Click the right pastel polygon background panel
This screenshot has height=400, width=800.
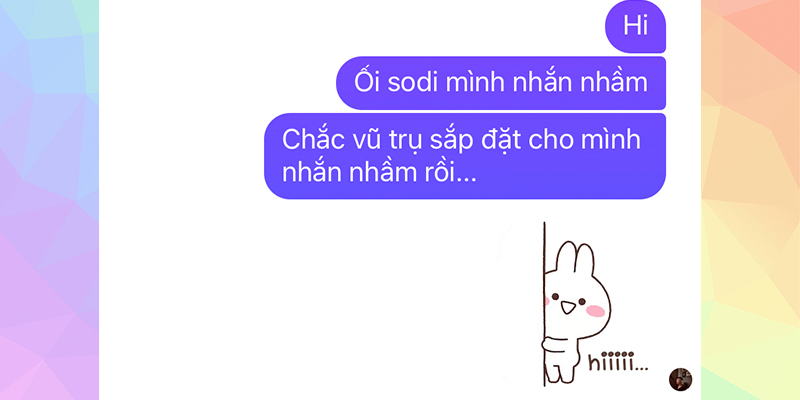click(x=751, y=200)
